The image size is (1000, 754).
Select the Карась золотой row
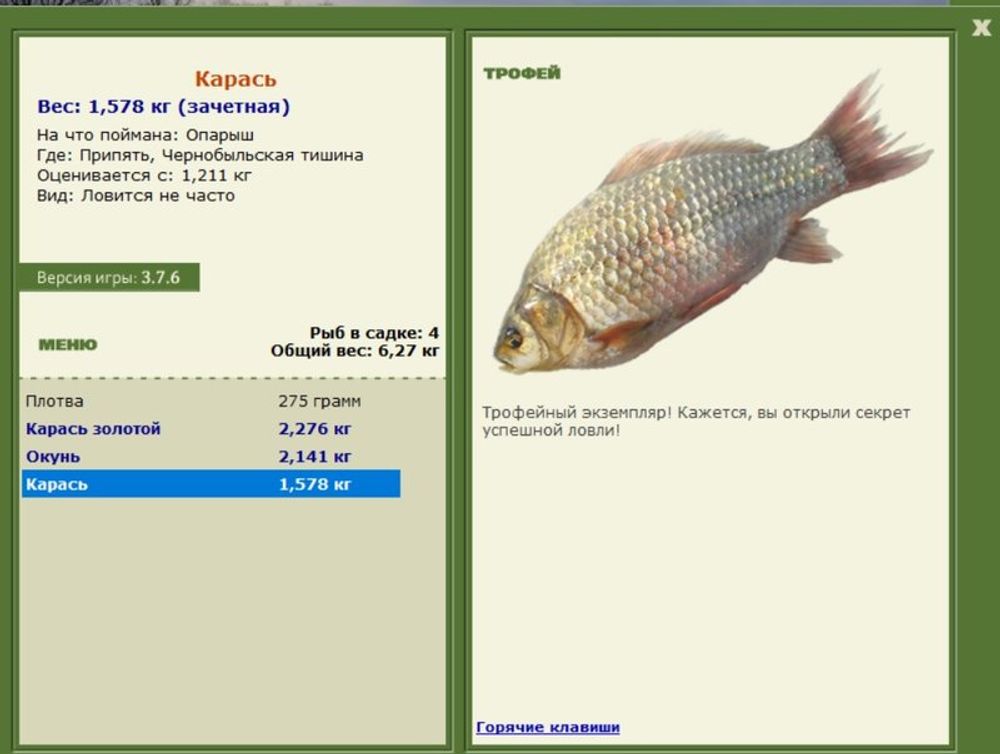pyautogui.click(x=211, y=429)
